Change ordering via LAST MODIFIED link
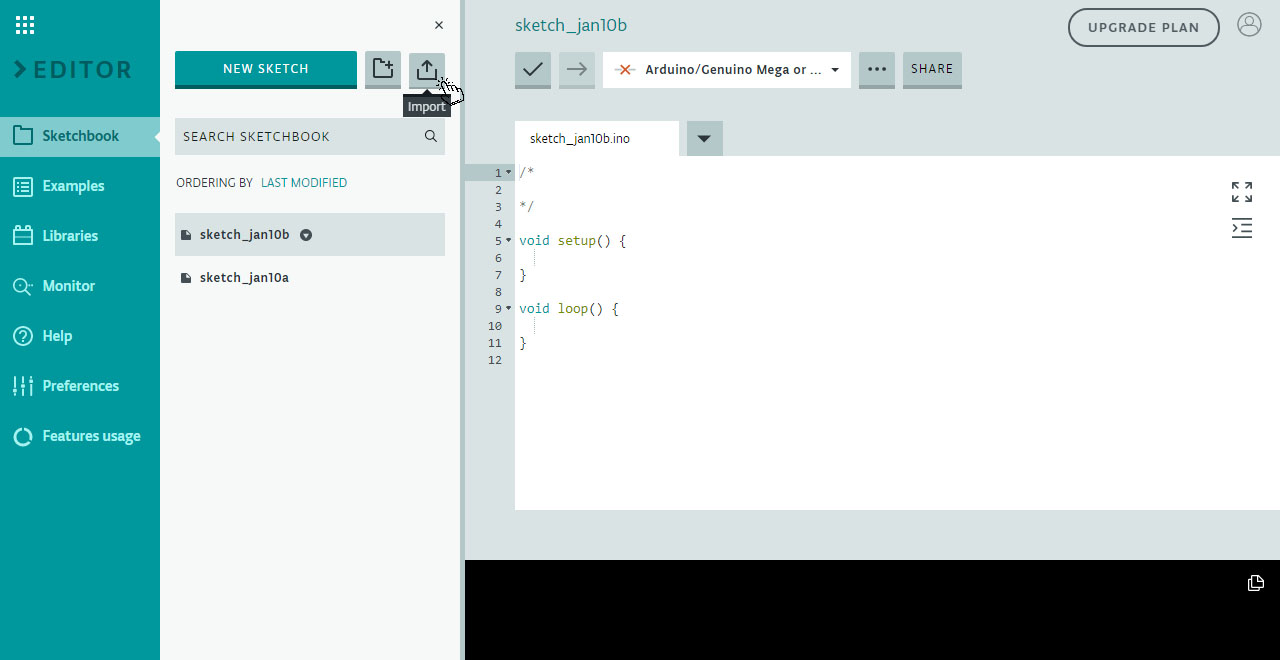The height and width of the screenshot is (660, 1280). click(304, 183)
